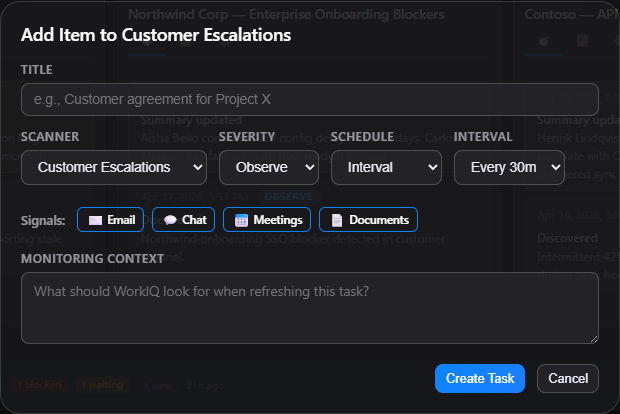
Task: Open the Schedule dropdown set to Interval
Action: coord(386,167)
